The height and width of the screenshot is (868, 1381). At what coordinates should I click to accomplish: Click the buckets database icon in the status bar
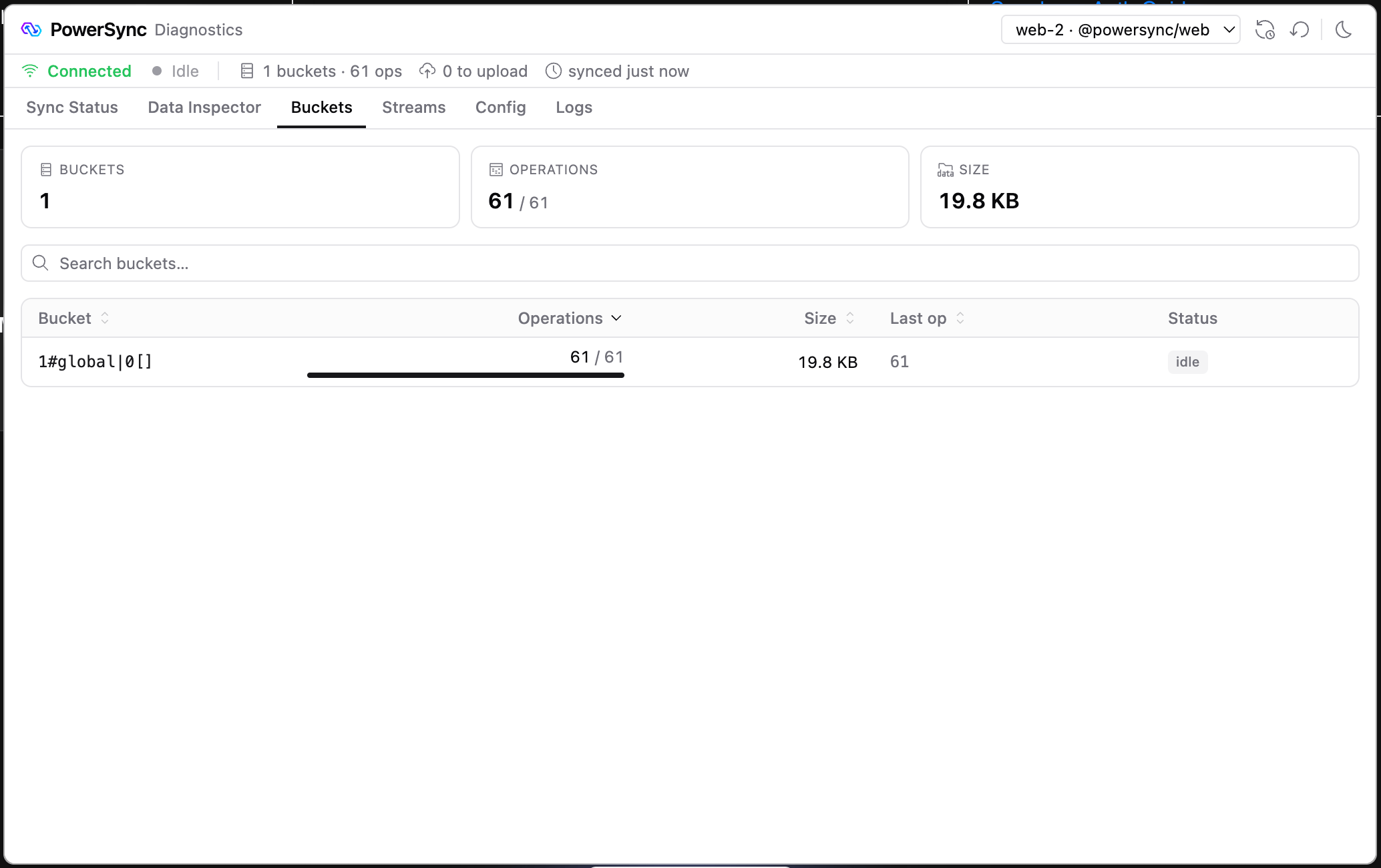coord(247,71)
